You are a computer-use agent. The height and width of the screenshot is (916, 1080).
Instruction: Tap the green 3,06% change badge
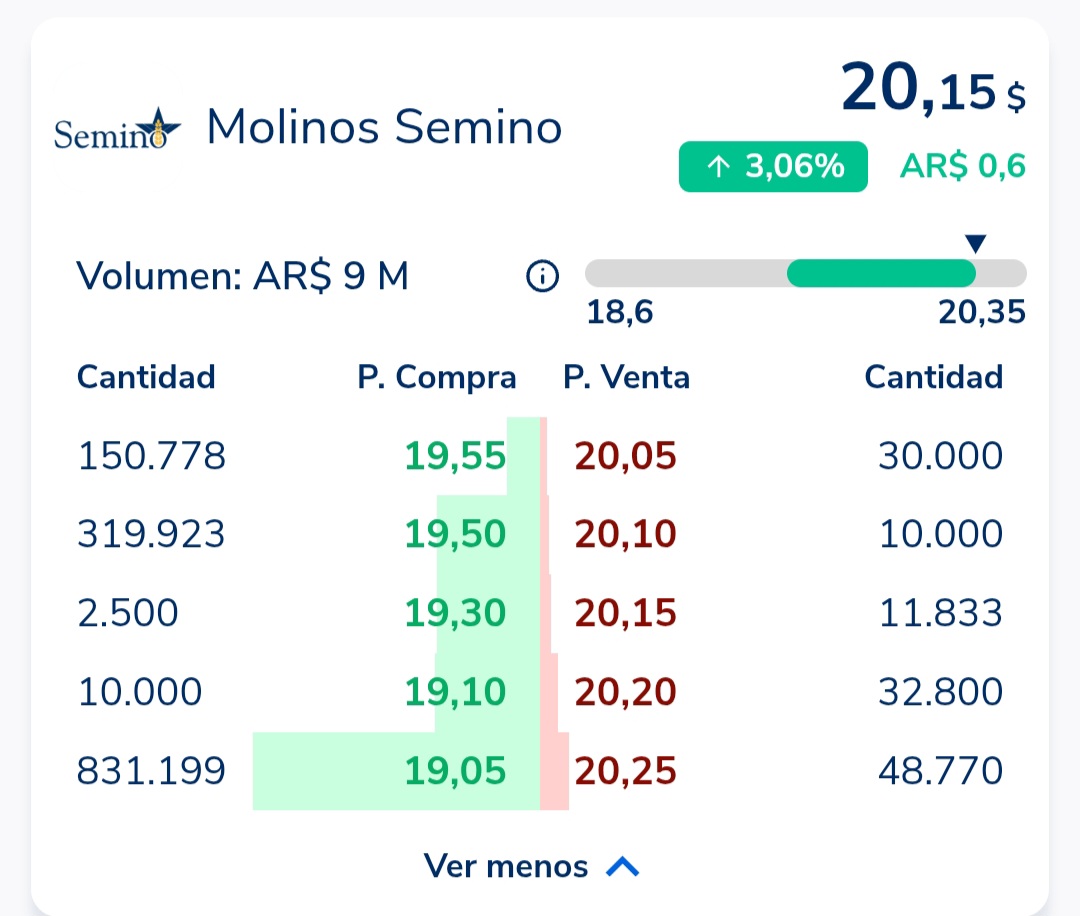pos(773,166)
